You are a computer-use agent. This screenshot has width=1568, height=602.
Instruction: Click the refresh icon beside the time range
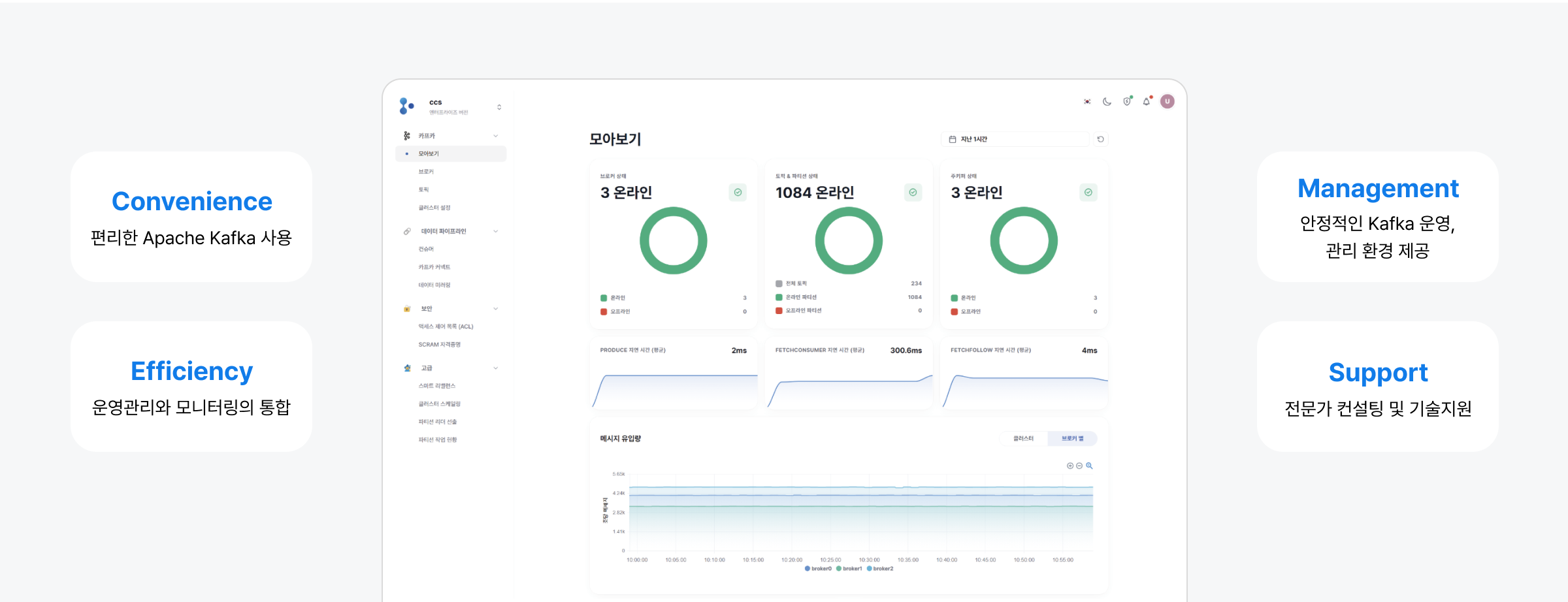coord(1101,139)
